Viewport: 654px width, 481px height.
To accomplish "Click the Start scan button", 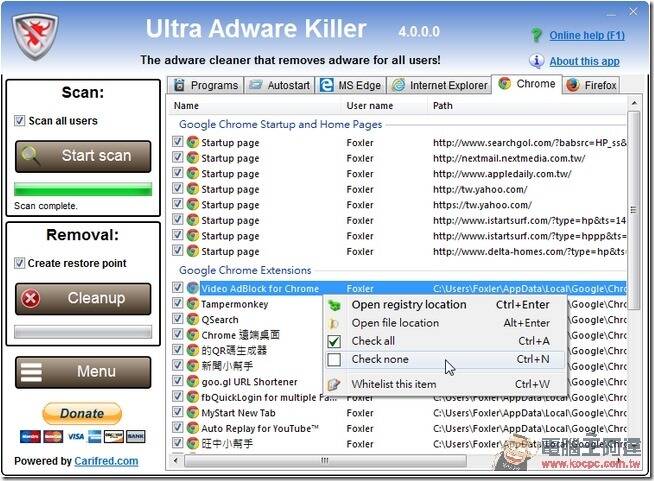I will pyautogui.click(x=83, y=156).
